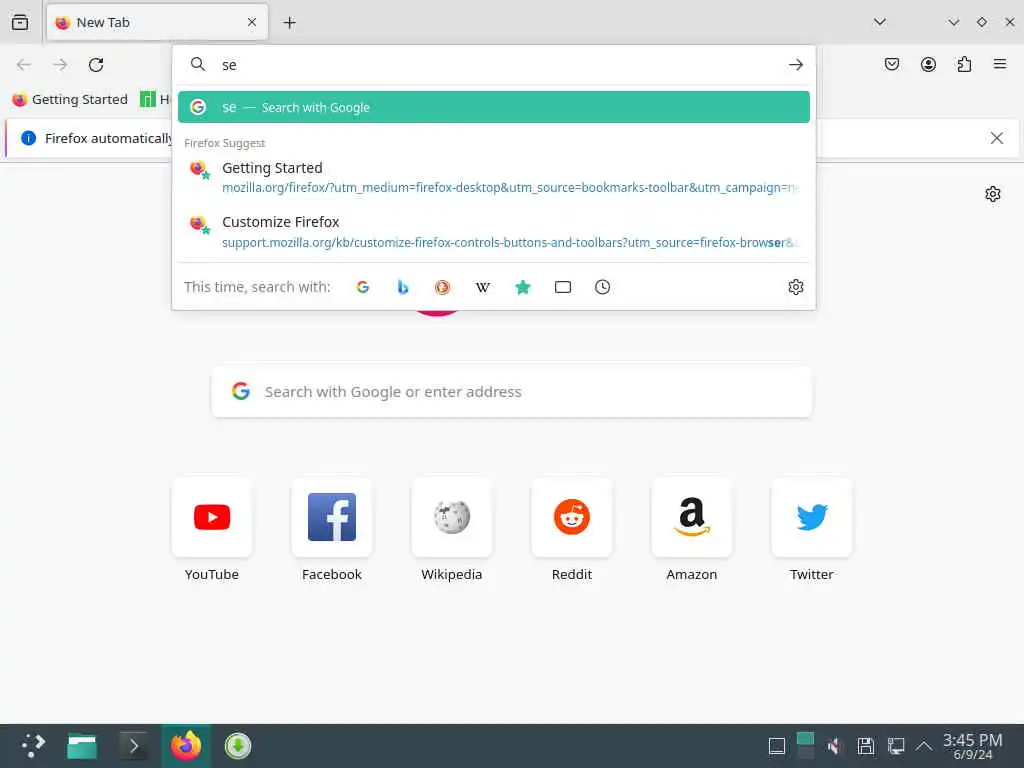
Task: Open Getting Started bookmark in toolbar
Action: [70, 99]
